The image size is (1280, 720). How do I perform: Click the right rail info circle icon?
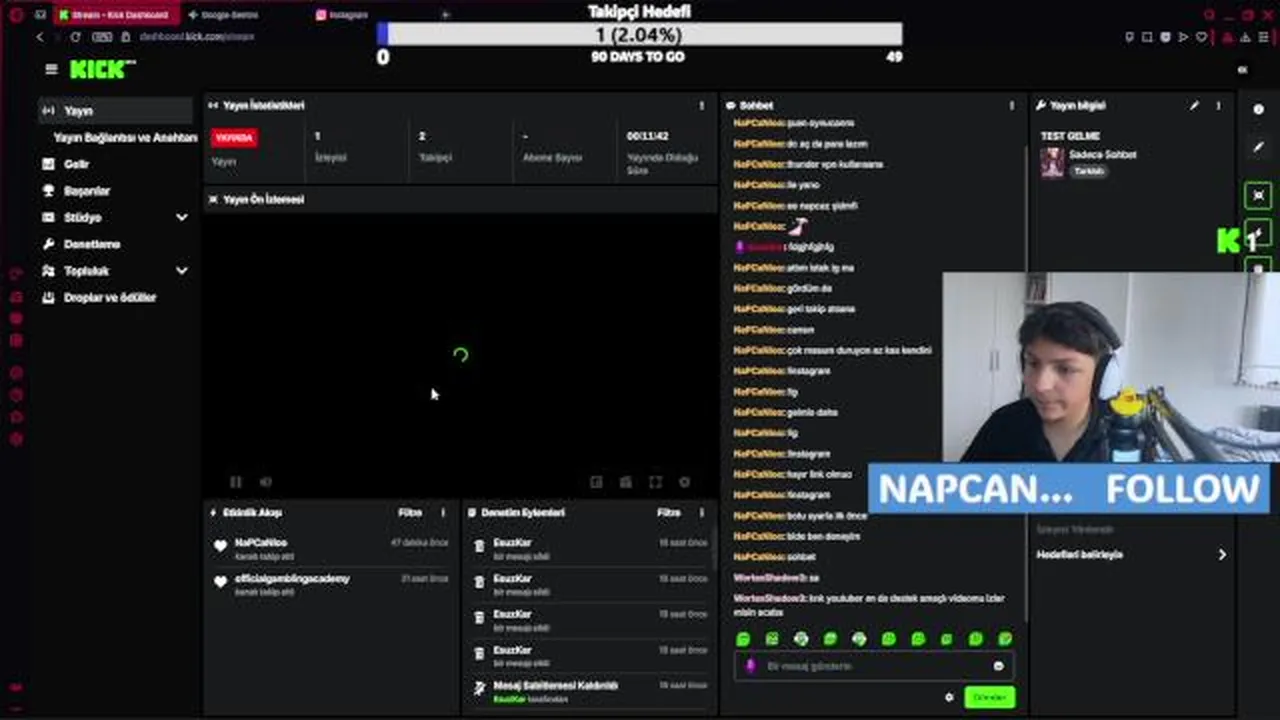[1259, 110]
